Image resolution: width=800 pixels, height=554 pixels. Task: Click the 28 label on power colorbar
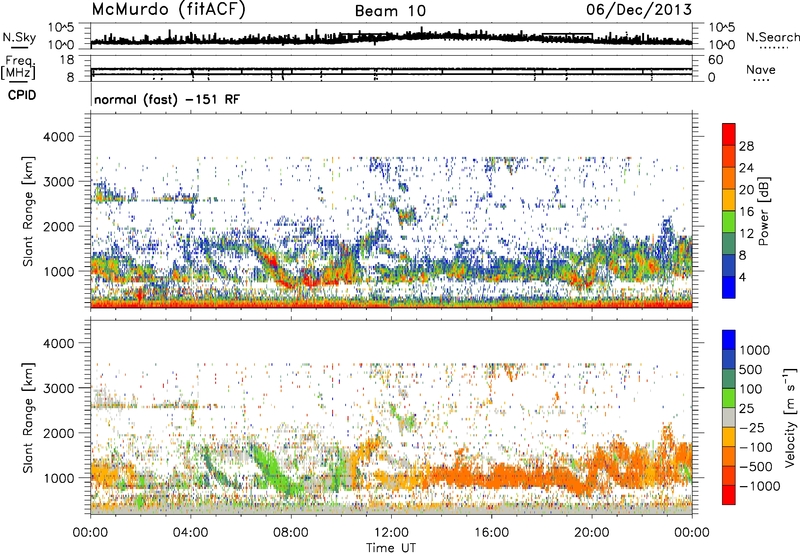tap(746, 146)
